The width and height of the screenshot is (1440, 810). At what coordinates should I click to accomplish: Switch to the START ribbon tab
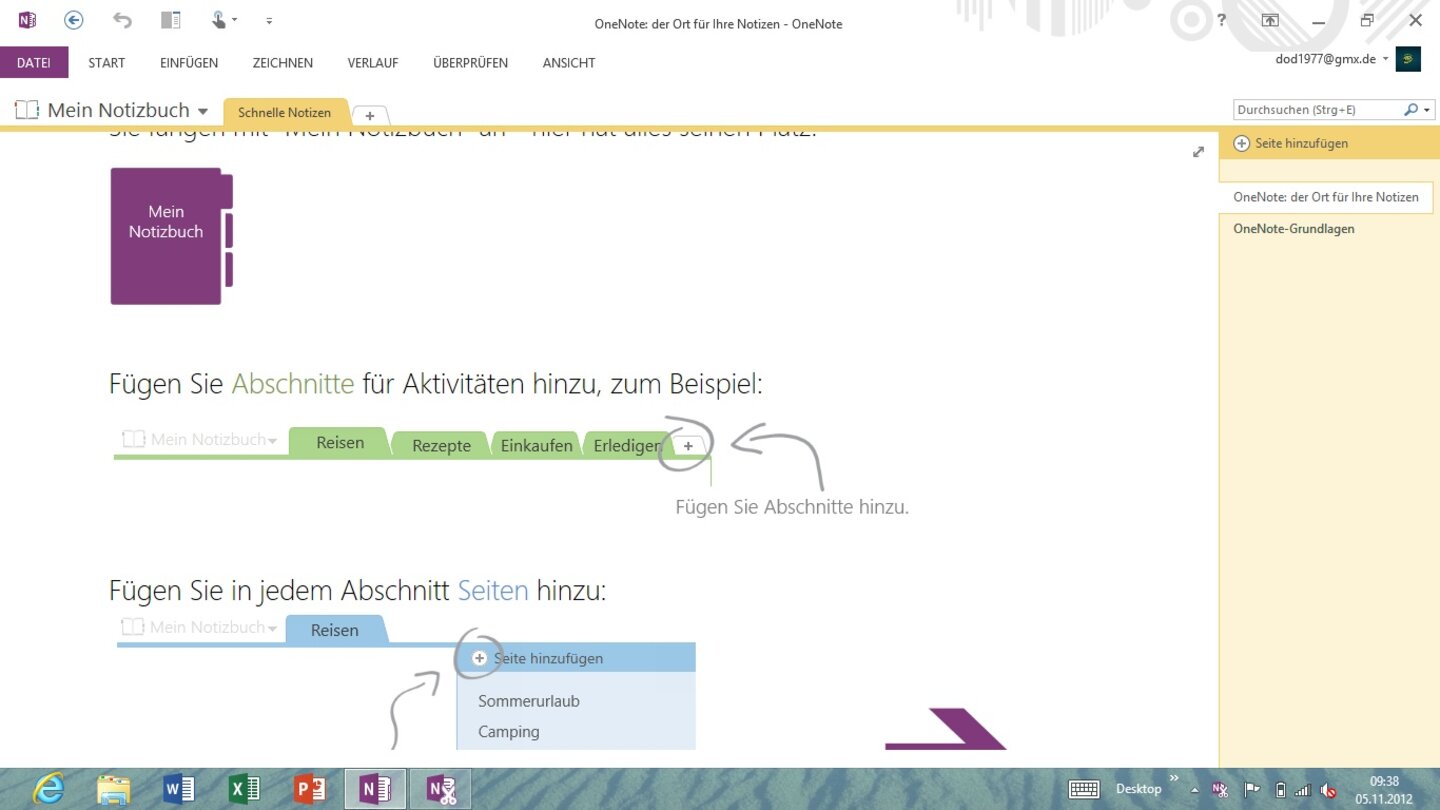(x=107, y=62)
